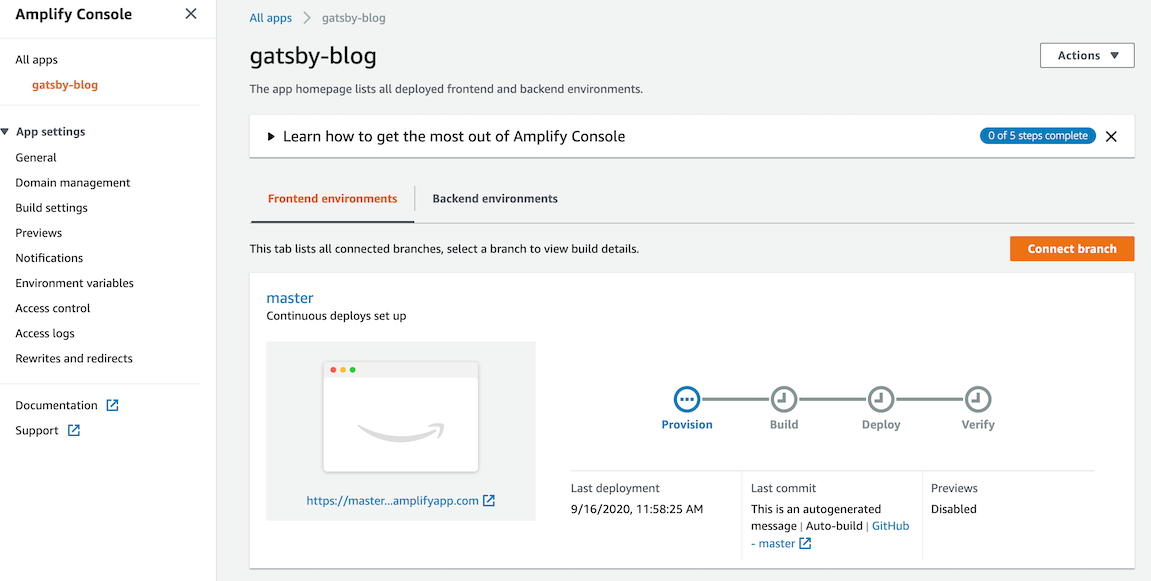The image size is (1151, 581).
Task: Click the Provision stage label
Action: click(687, 425)
